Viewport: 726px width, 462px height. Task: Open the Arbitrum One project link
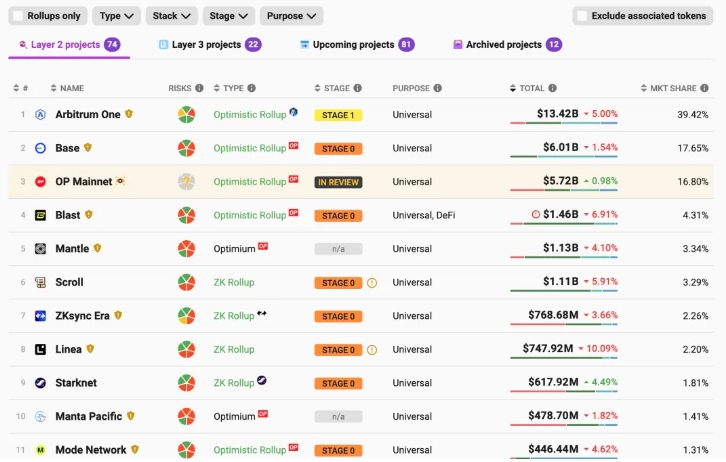pos(88,115)
